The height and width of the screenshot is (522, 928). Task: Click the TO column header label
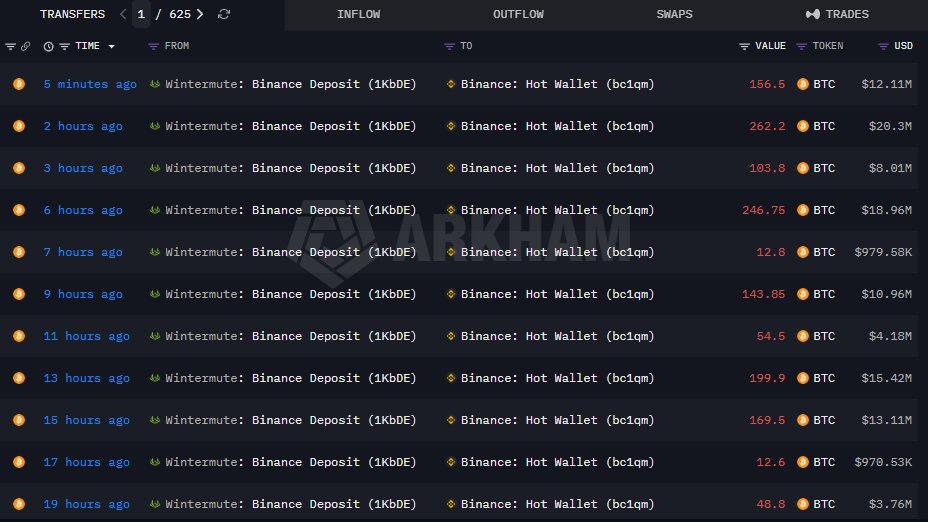(466, 46)
